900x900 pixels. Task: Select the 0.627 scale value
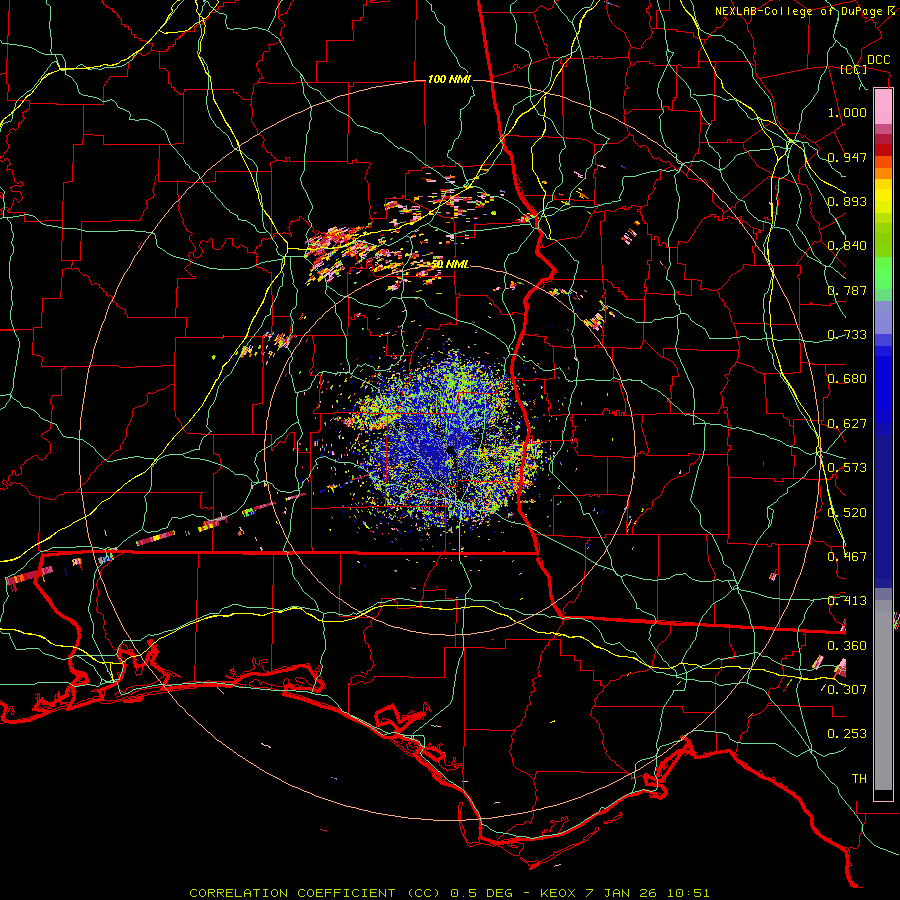[x=847, y=424]
